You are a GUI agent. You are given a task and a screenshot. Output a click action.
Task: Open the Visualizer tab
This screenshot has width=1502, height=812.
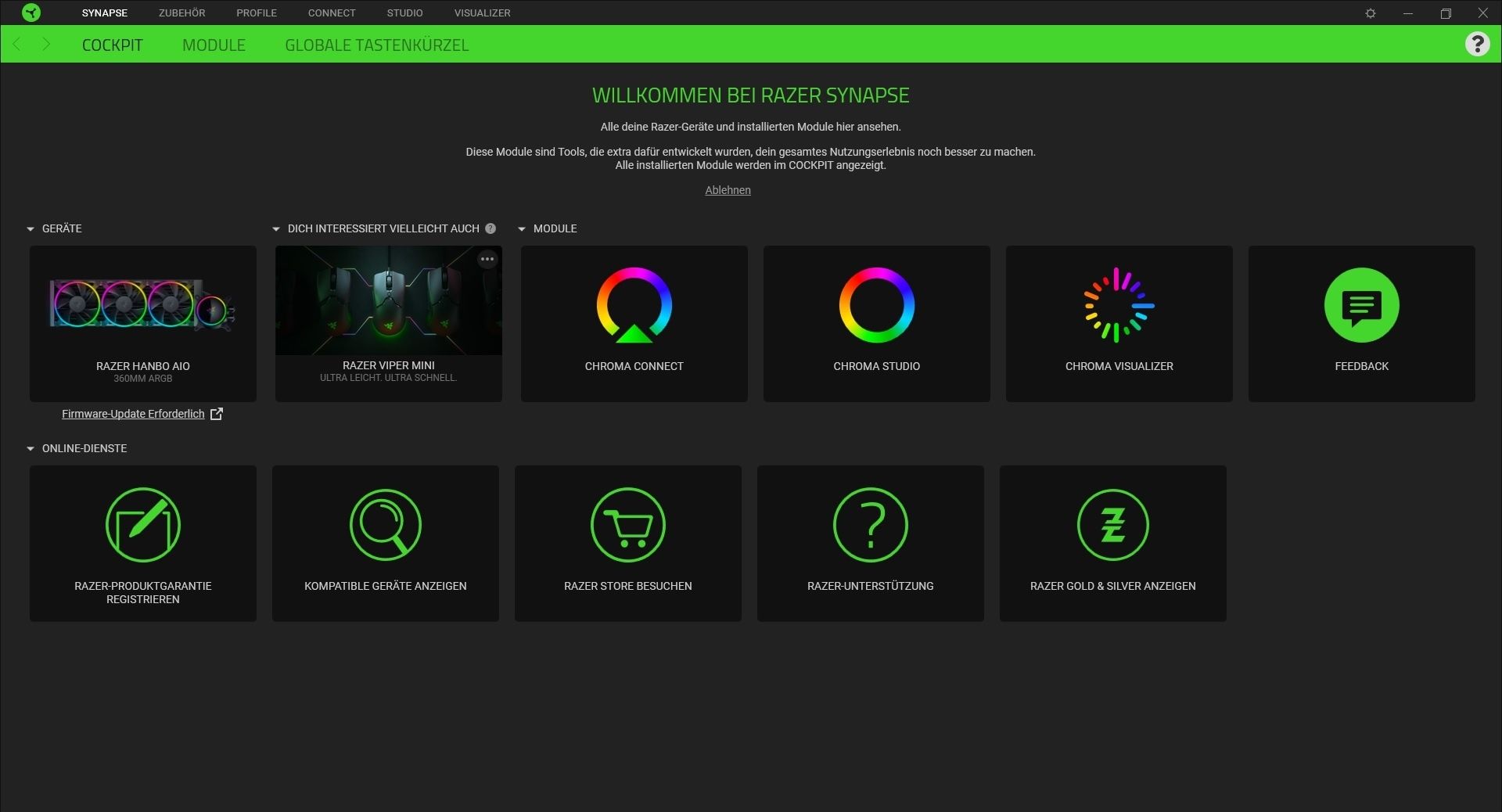(x=483, y=13)
